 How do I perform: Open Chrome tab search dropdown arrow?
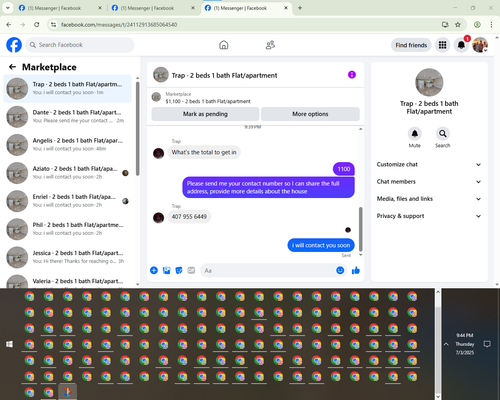(8, 8)
